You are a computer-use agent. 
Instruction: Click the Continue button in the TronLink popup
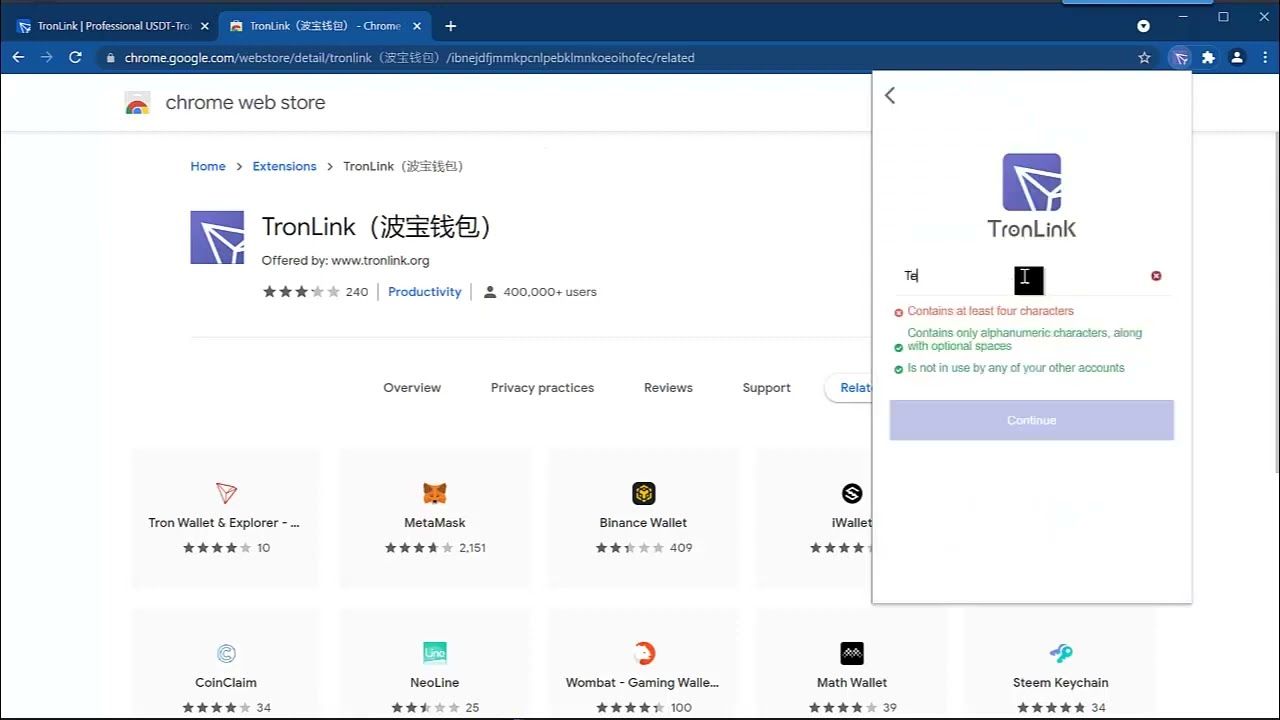pyautogui.click(x=1031, y=420)
